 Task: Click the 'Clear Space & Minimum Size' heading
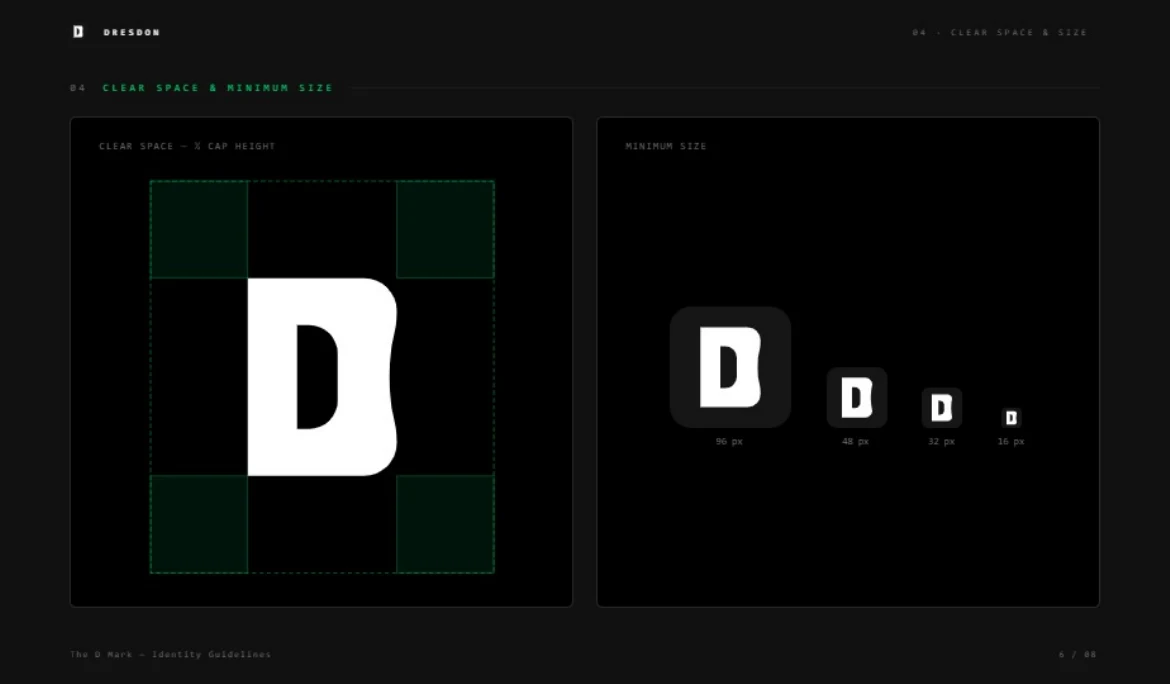(218, 88)
